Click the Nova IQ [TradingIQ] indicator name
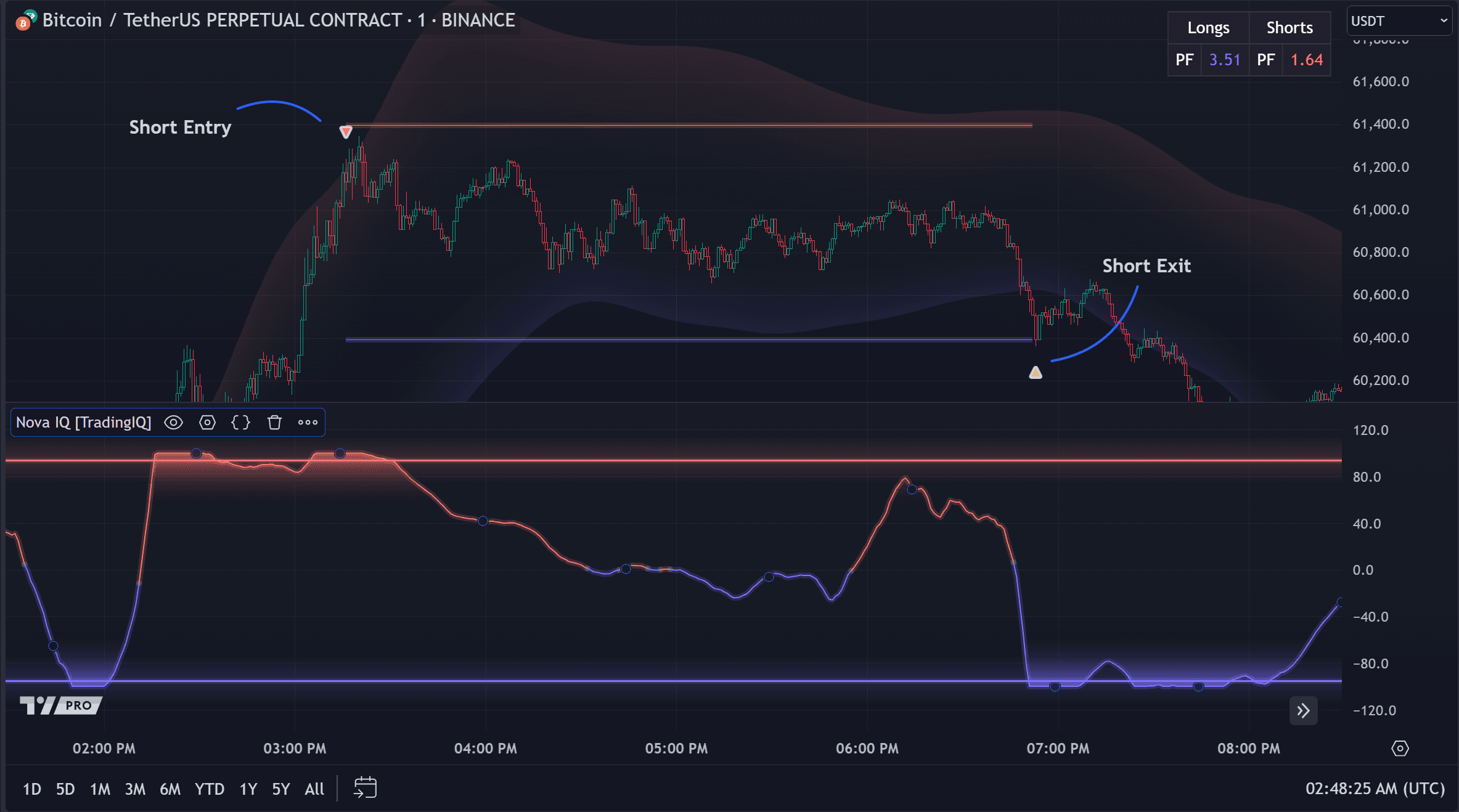1459x812 pixels. pos(83,423)
